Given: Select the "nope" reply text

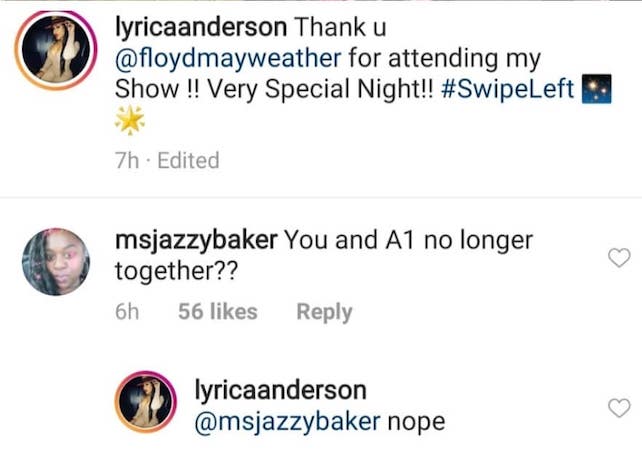Looking at the screenshot, I should (x=416, y=423).
